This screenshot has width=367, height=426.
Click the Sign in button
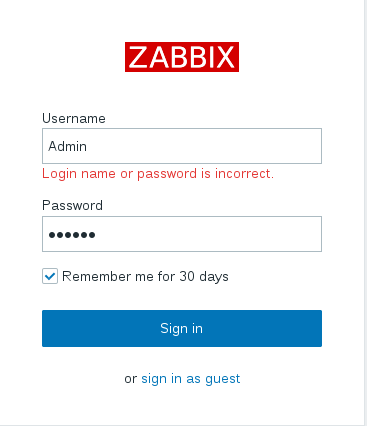(x=182, y=328)
